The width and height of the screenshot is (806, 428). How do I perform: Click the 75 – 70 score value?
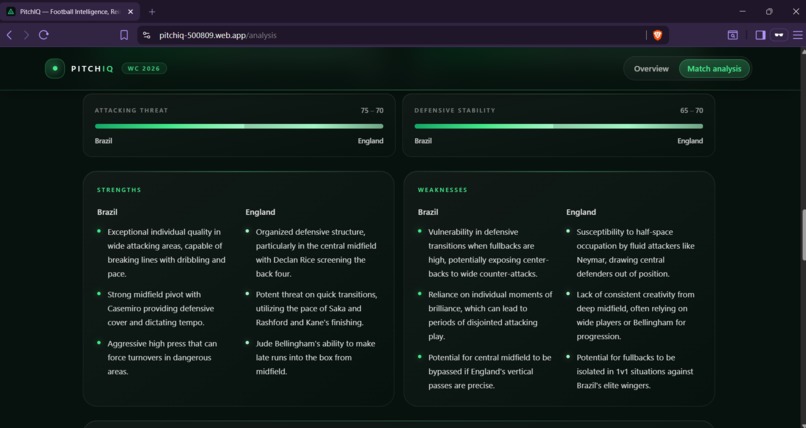point(372,110)
